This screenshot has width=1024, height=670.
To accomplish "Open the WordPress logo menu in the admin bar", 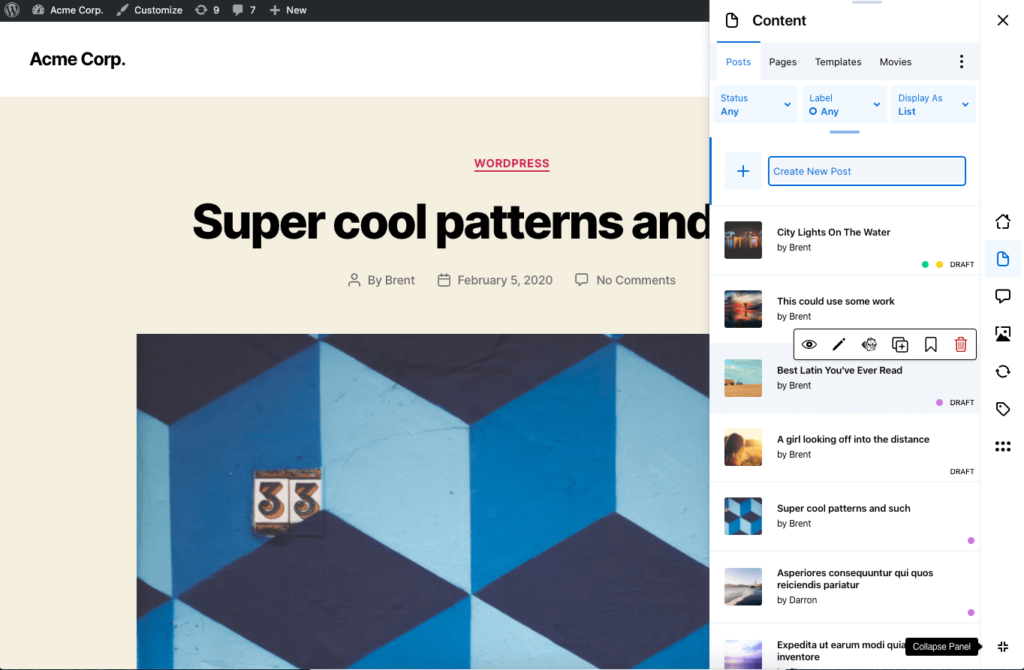I will [11, 10].
